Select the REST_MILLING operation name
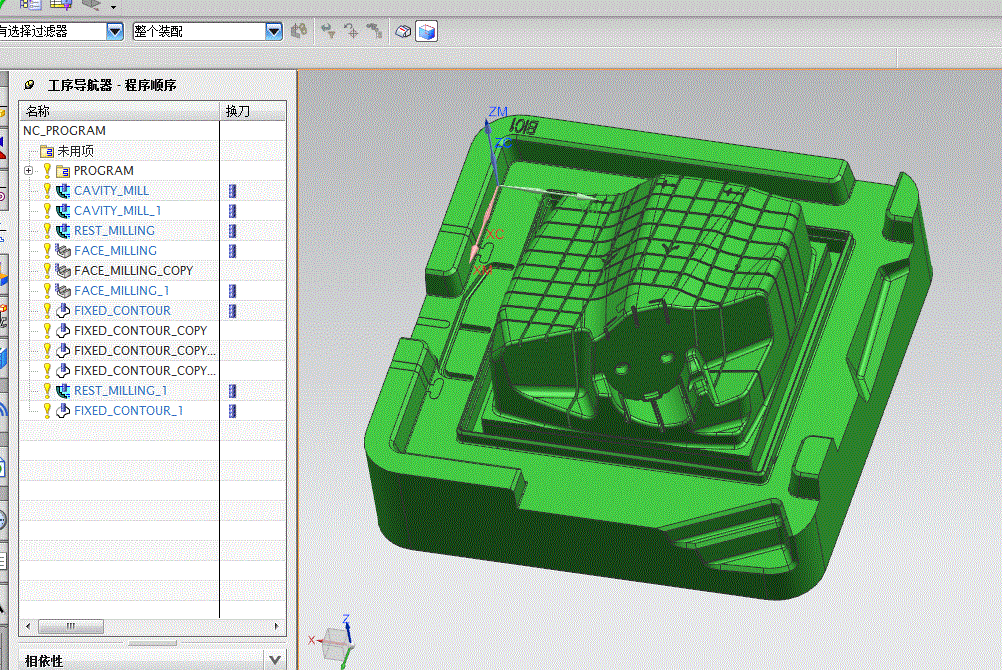1002x670 pixels. point(114,231)
